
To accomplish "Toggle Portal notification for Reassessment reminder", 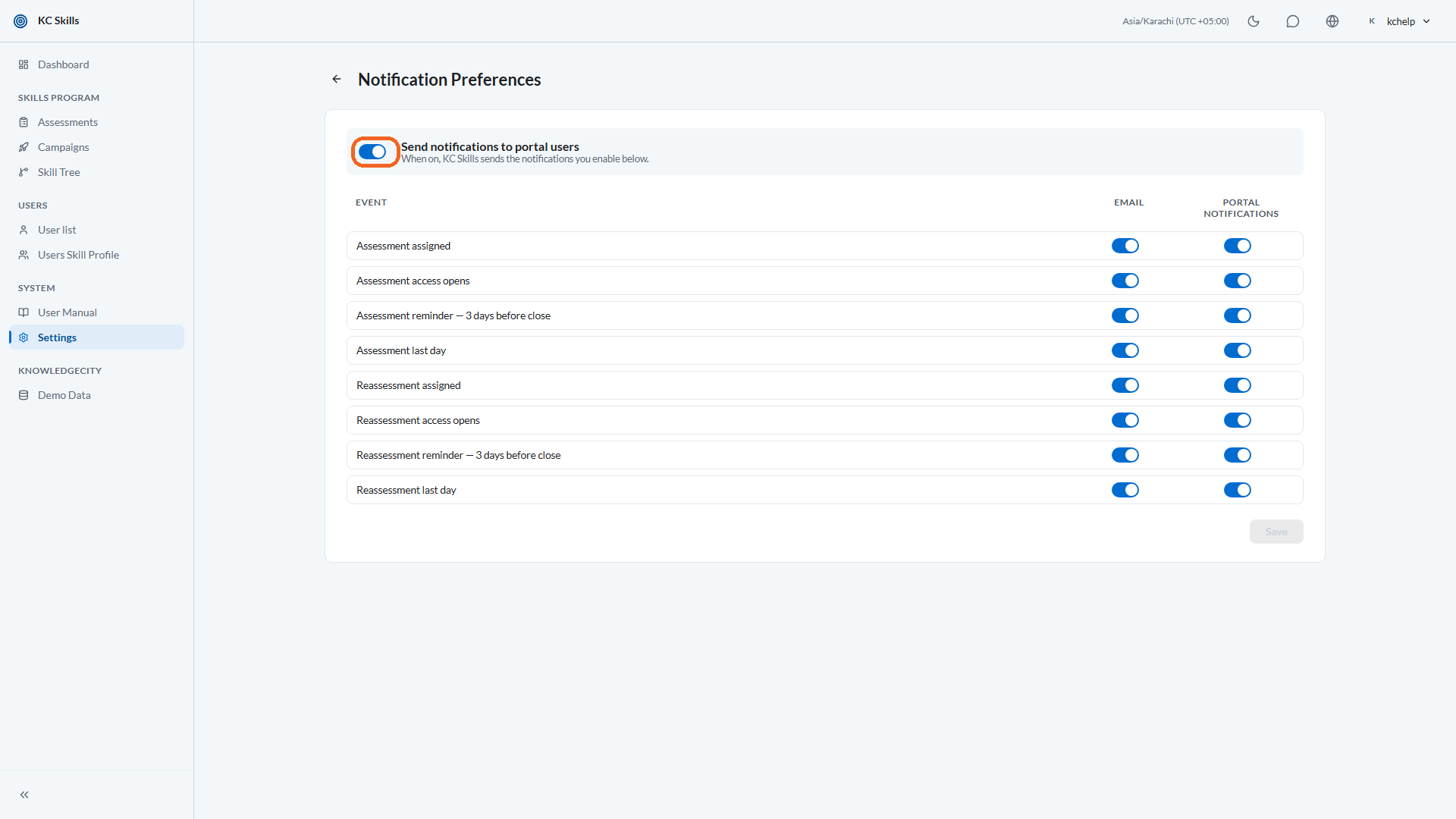I will 1238,455.
